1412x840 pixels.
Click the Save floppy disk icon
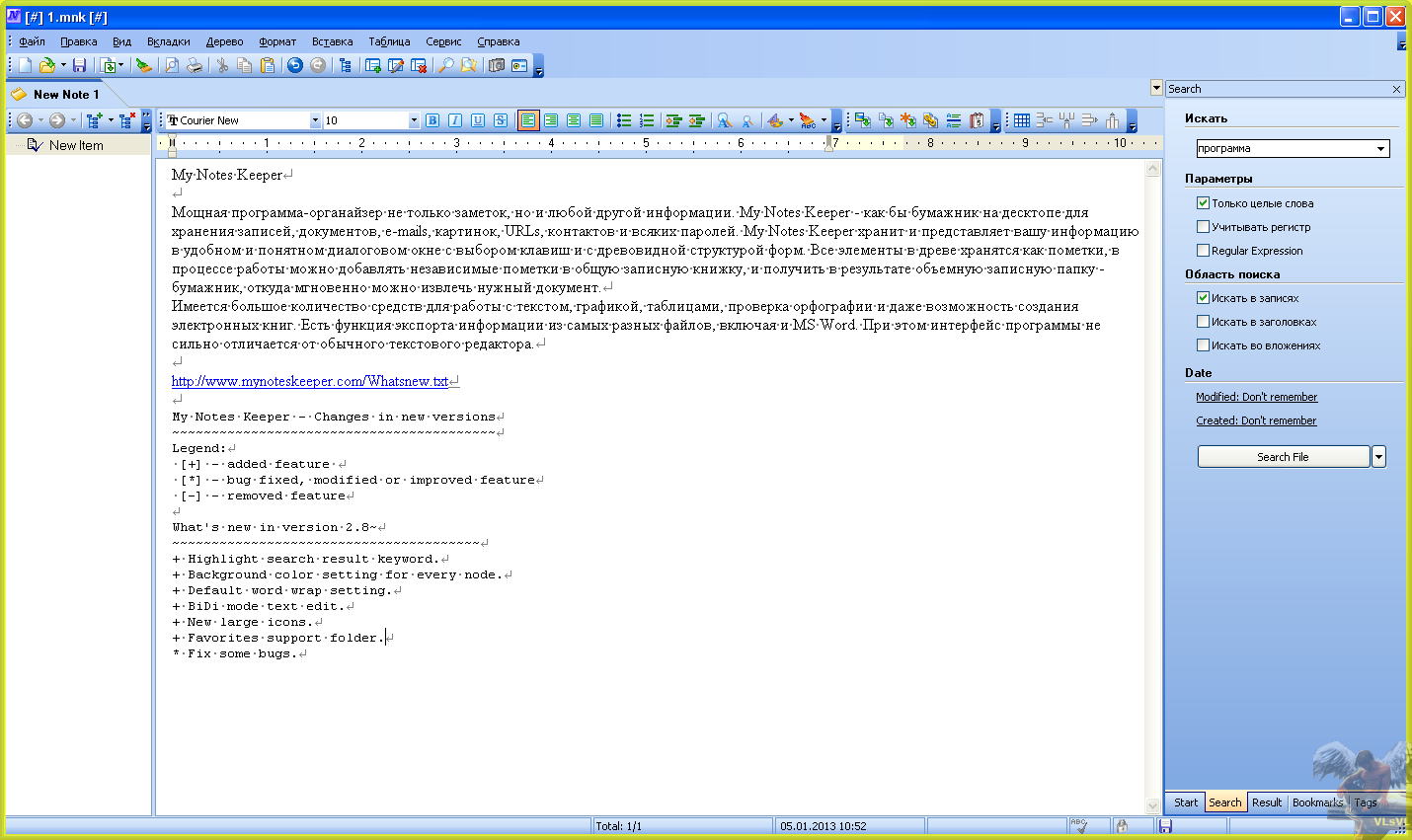80,65
